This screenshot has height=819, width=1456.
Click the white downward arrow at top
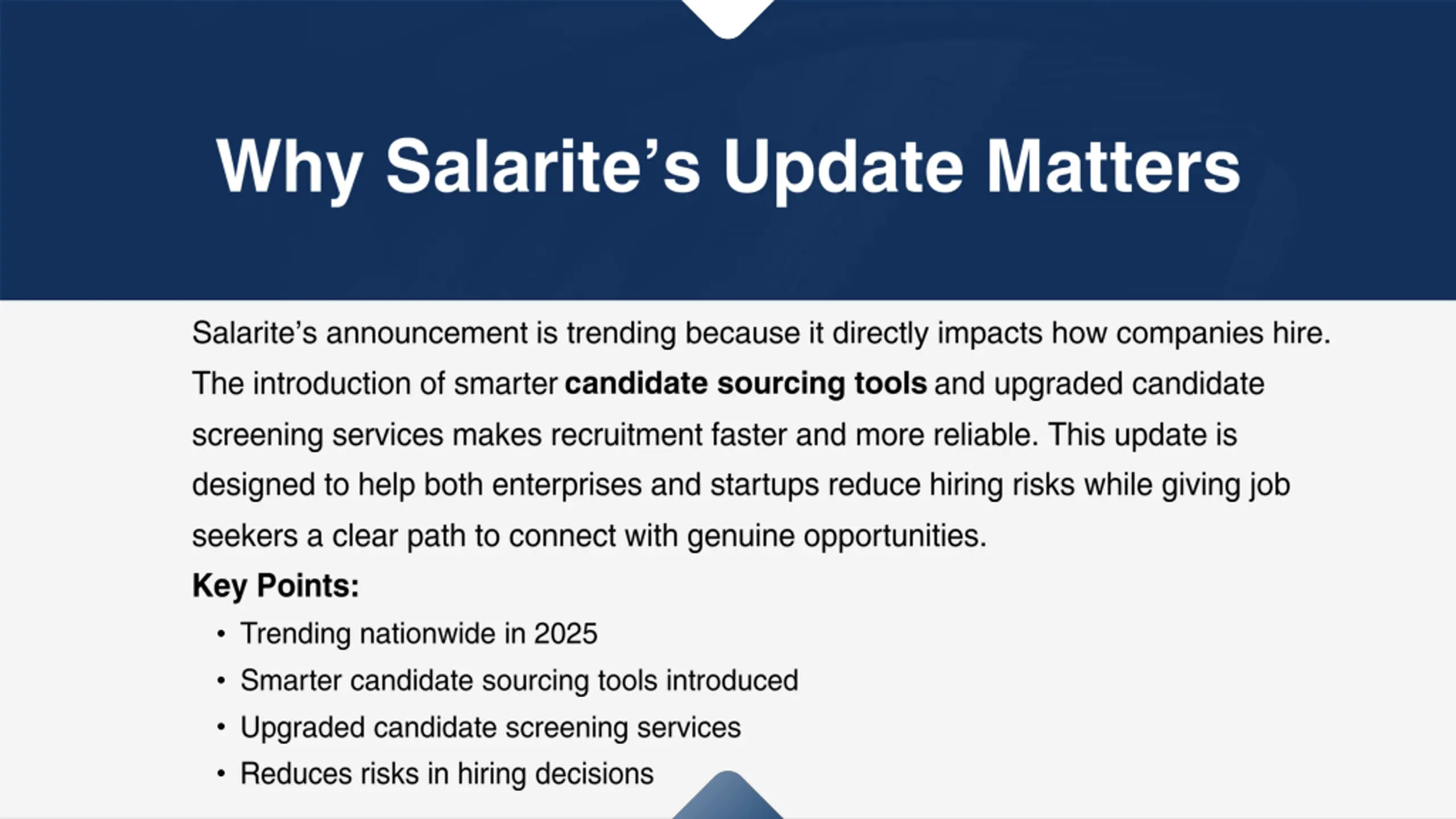click(x=728, y=17)
